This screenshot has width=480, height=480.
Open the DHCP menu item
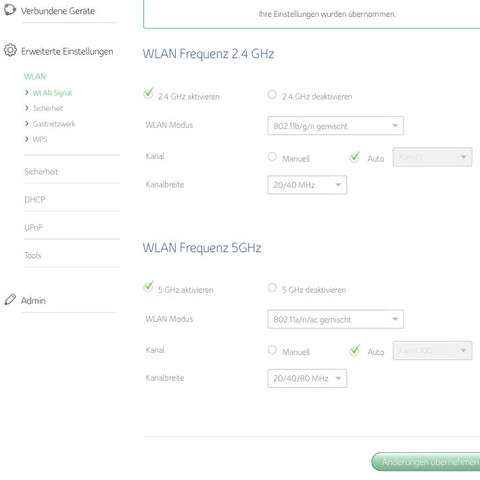pyautogui.click(x=35, y=200)
